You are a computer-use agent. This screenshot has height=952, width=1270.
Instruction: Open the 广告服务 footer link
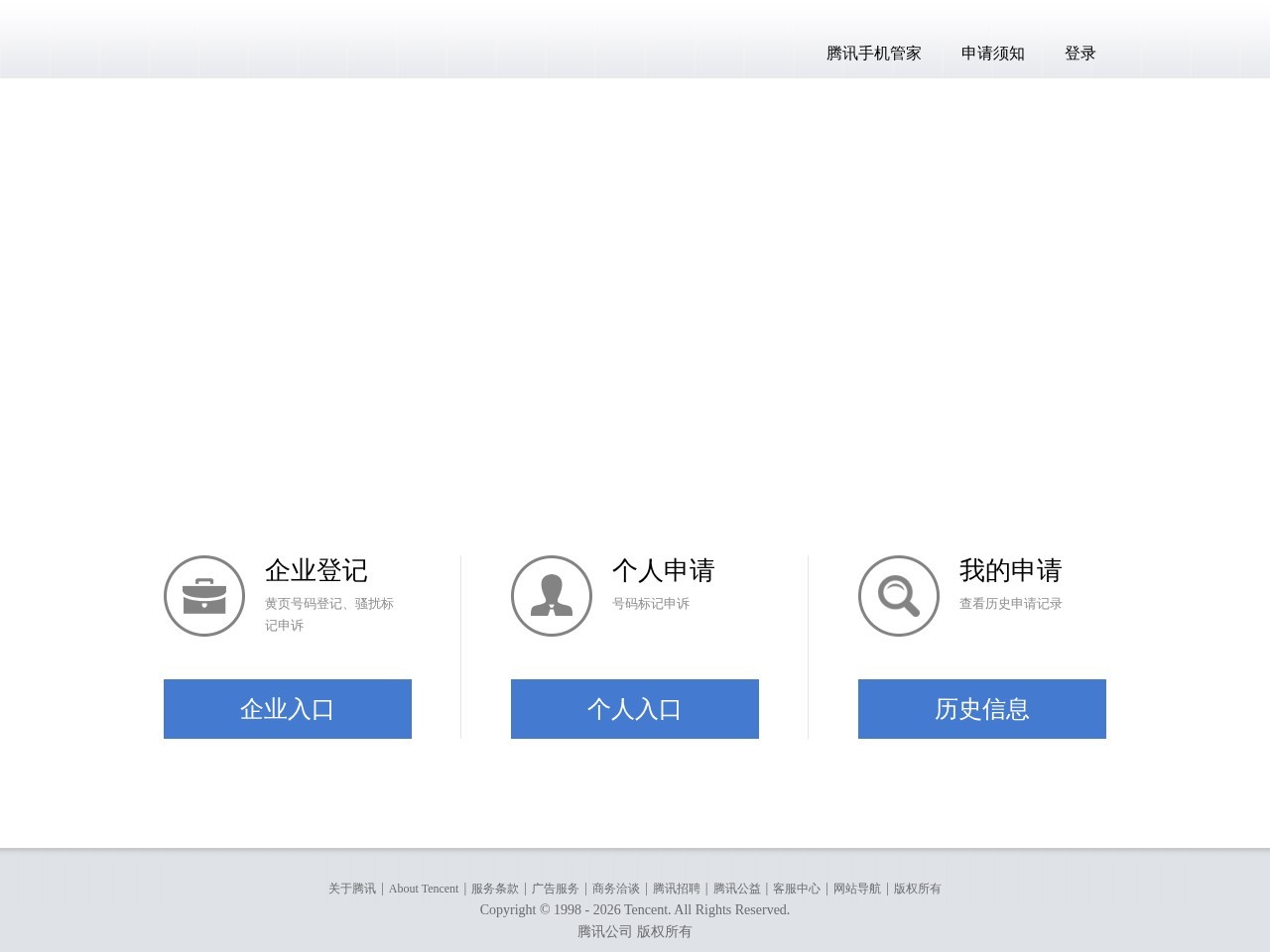coord(556,889)
